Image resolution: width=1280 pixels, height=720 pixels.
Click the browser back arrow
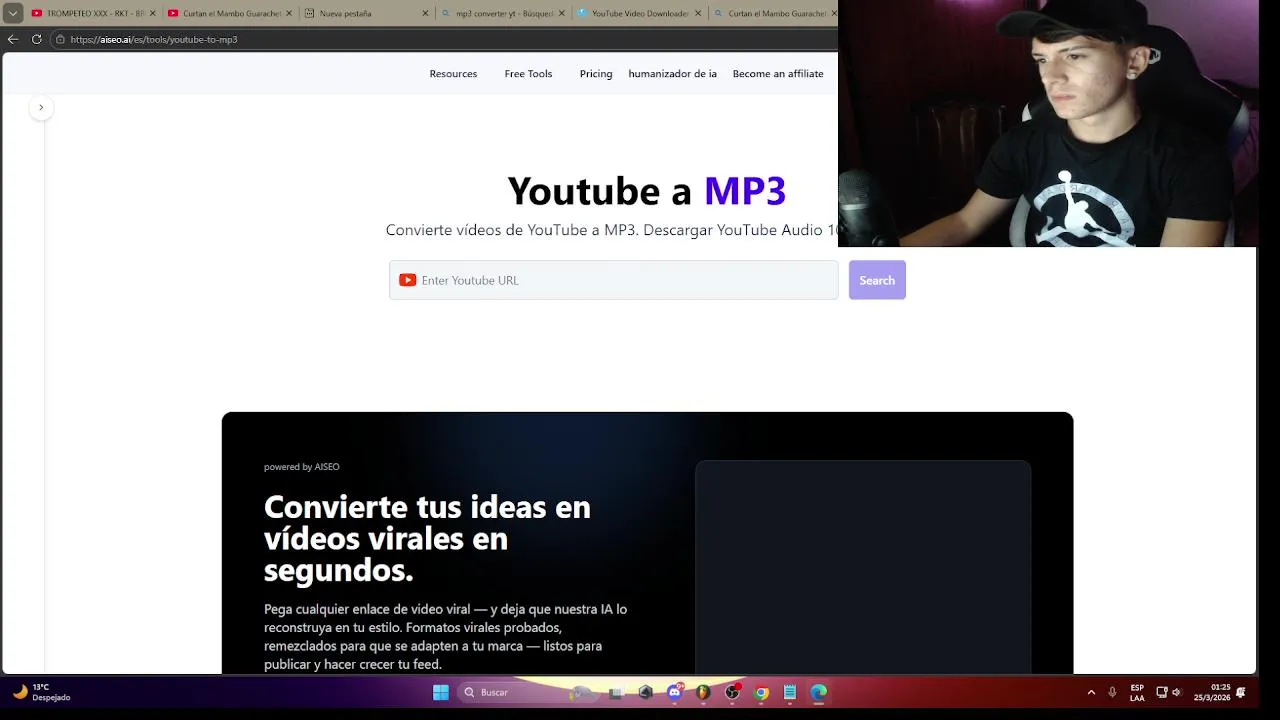point(12,39)
